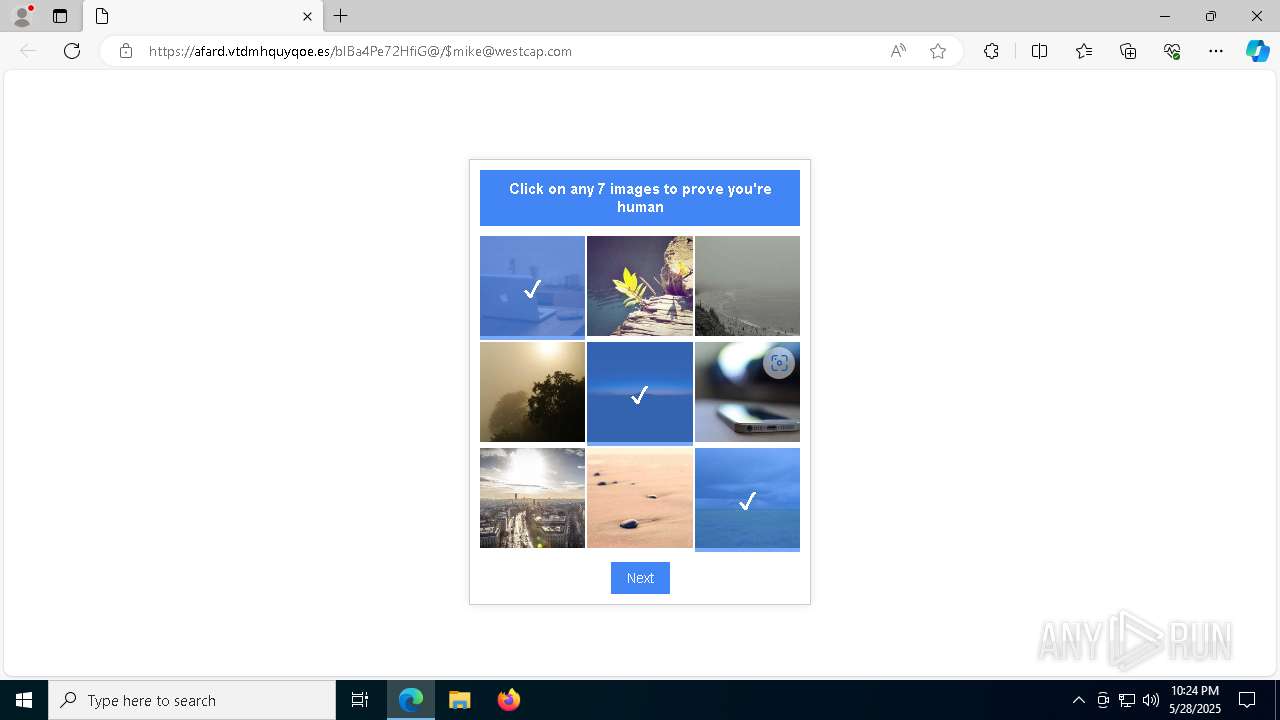Click the taskbar search box
This screenshot has width=1280, height=720.
[192, 700]
